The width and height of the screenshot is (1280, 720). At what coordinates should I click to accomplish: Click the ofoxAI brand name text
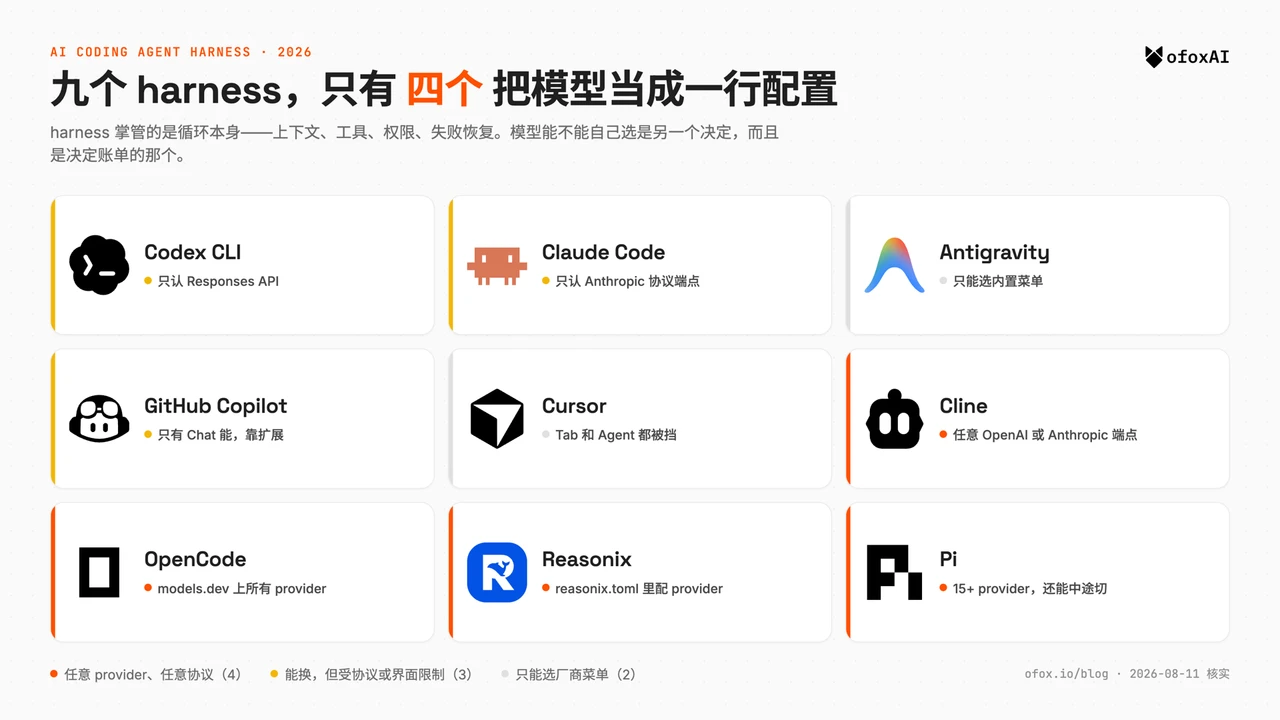1198,57
